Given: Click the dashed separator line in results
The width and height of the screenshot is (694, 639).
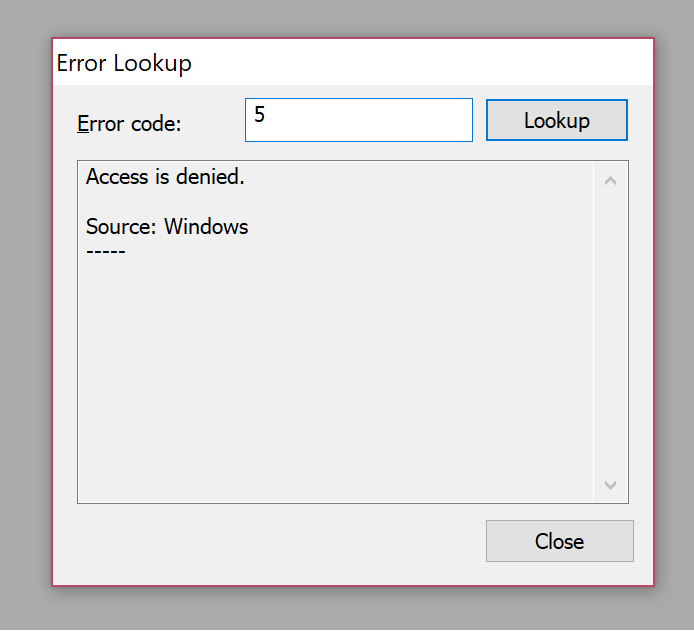Looking at the screenshot, I should (106, 252).
